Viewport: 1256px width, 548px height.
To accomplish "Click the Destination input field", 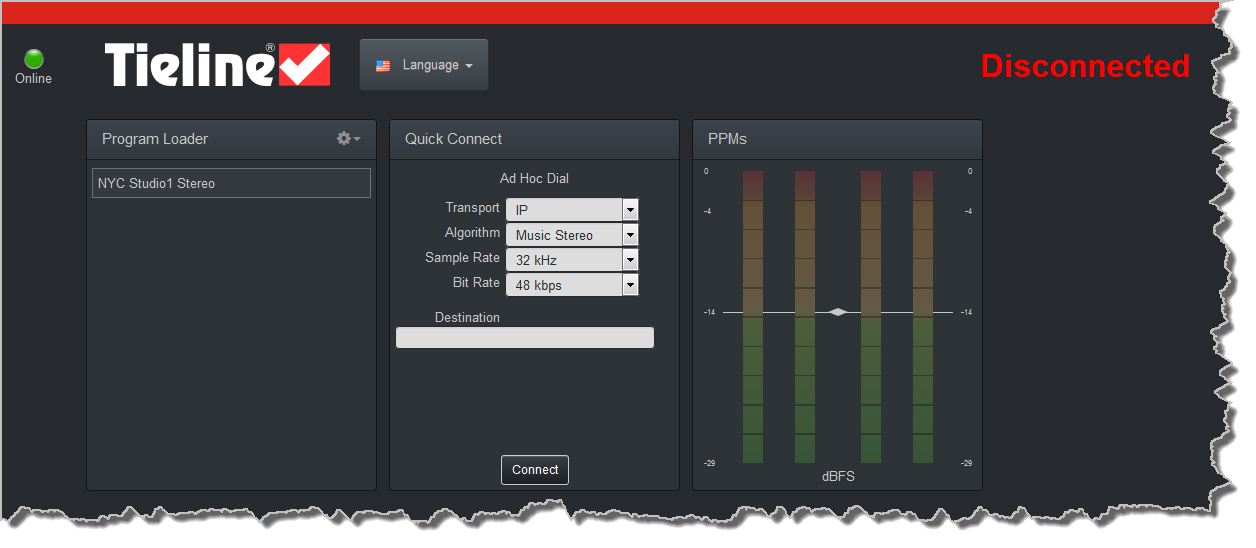I will point(525,338).
